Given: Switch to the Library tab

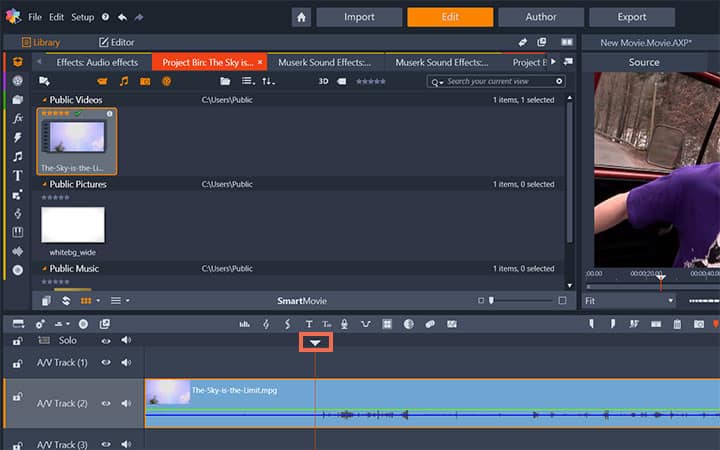Looking at the screenshot, I should pyautogui.click(x=41, y=42).
